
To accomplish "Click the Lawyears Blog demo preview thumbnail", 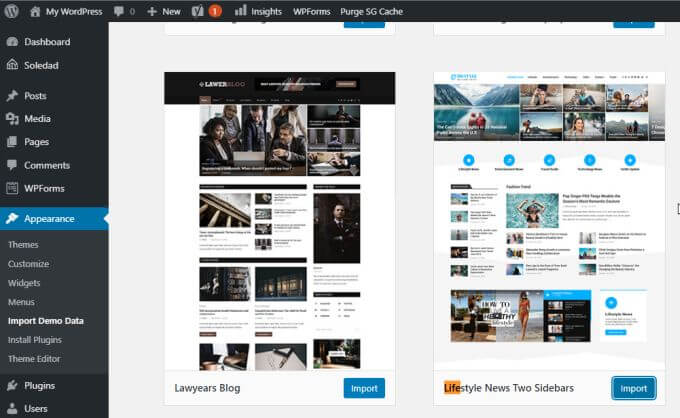I will click(280, 221).
